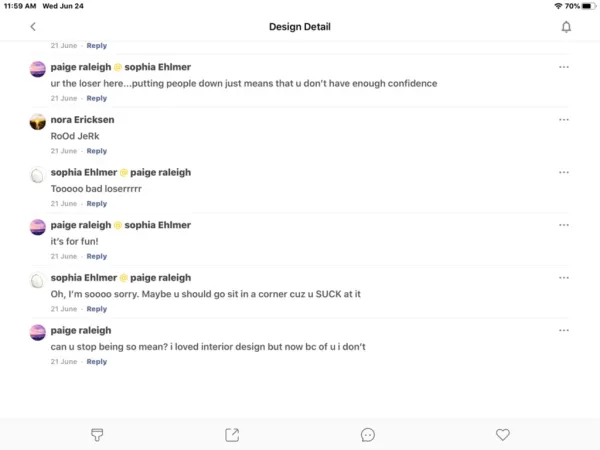The width and height of the screenshot is (600, 450).
Task: Reply to the "can u stop being so mean" comment
Action: (97, 361)
